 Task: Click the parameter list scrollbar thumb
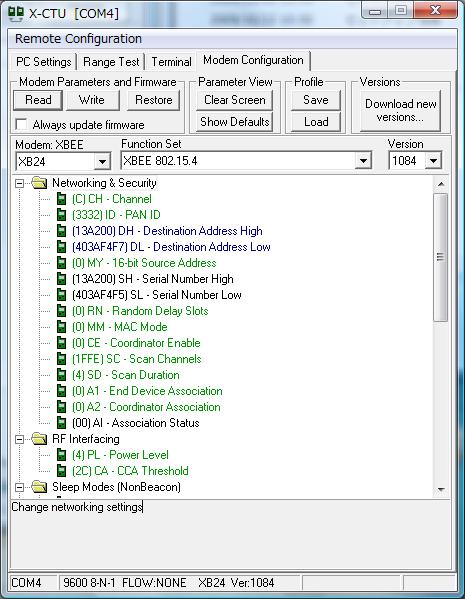click(x=441, y=257)
